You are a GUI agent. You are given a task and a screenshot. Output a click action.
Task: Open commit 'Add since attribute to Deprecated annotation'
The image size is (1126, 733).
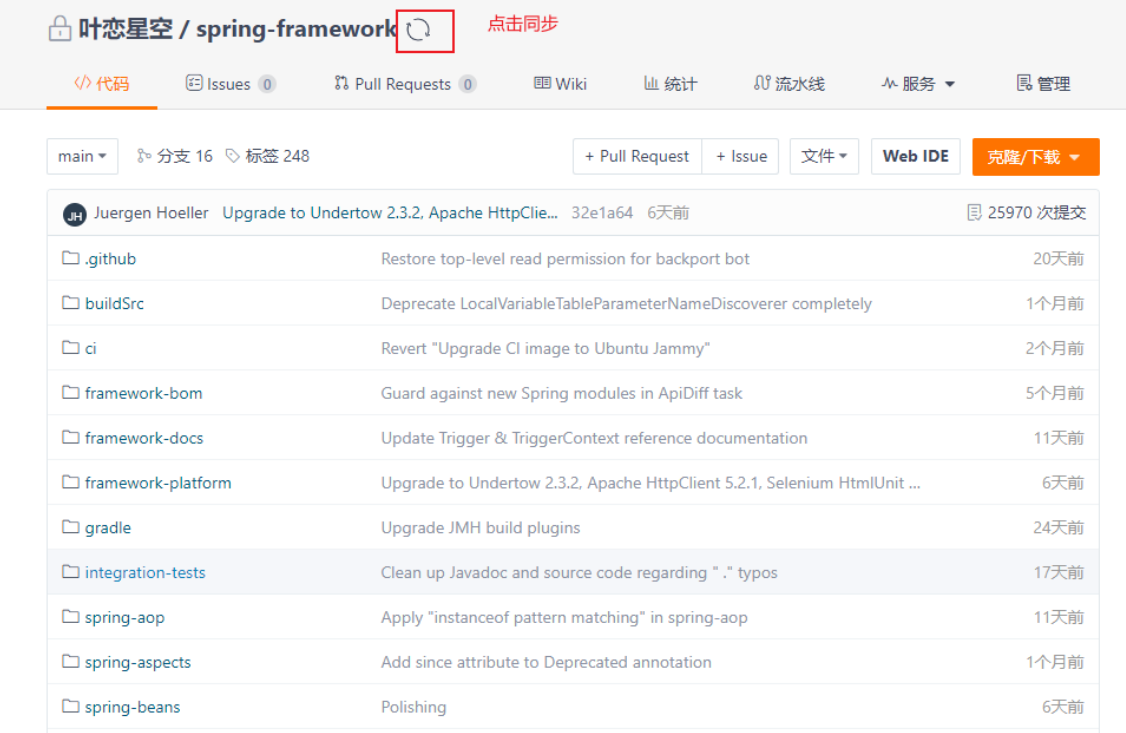point(546,663)
